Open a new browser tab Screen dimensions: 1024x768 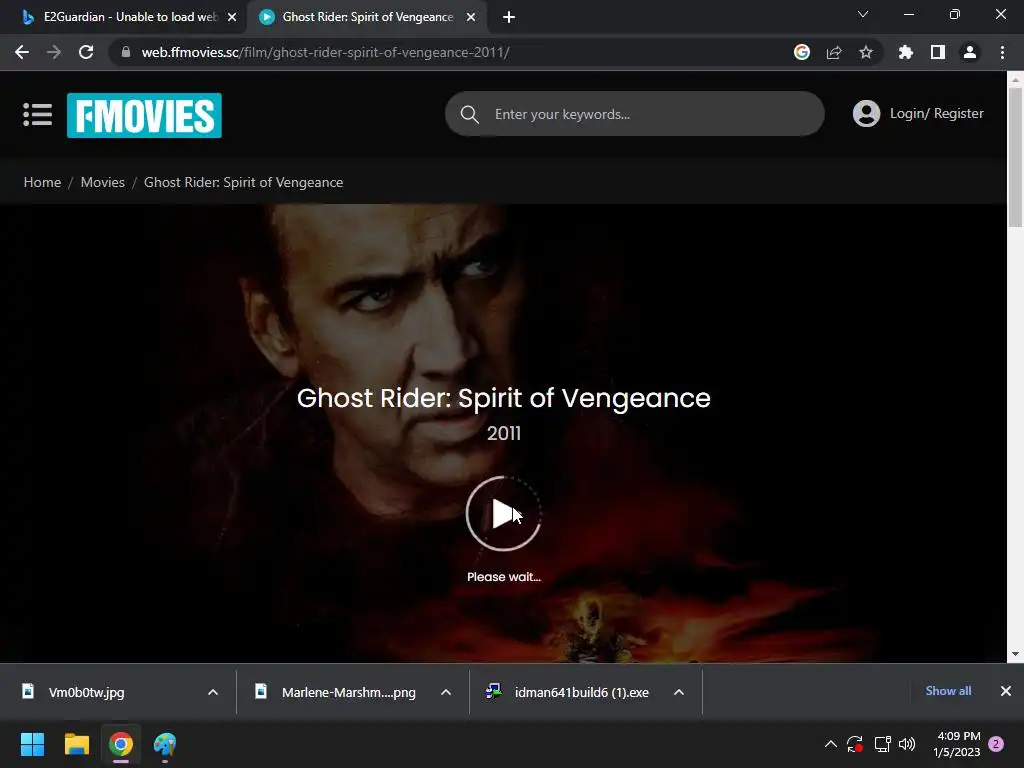(509, 17)
